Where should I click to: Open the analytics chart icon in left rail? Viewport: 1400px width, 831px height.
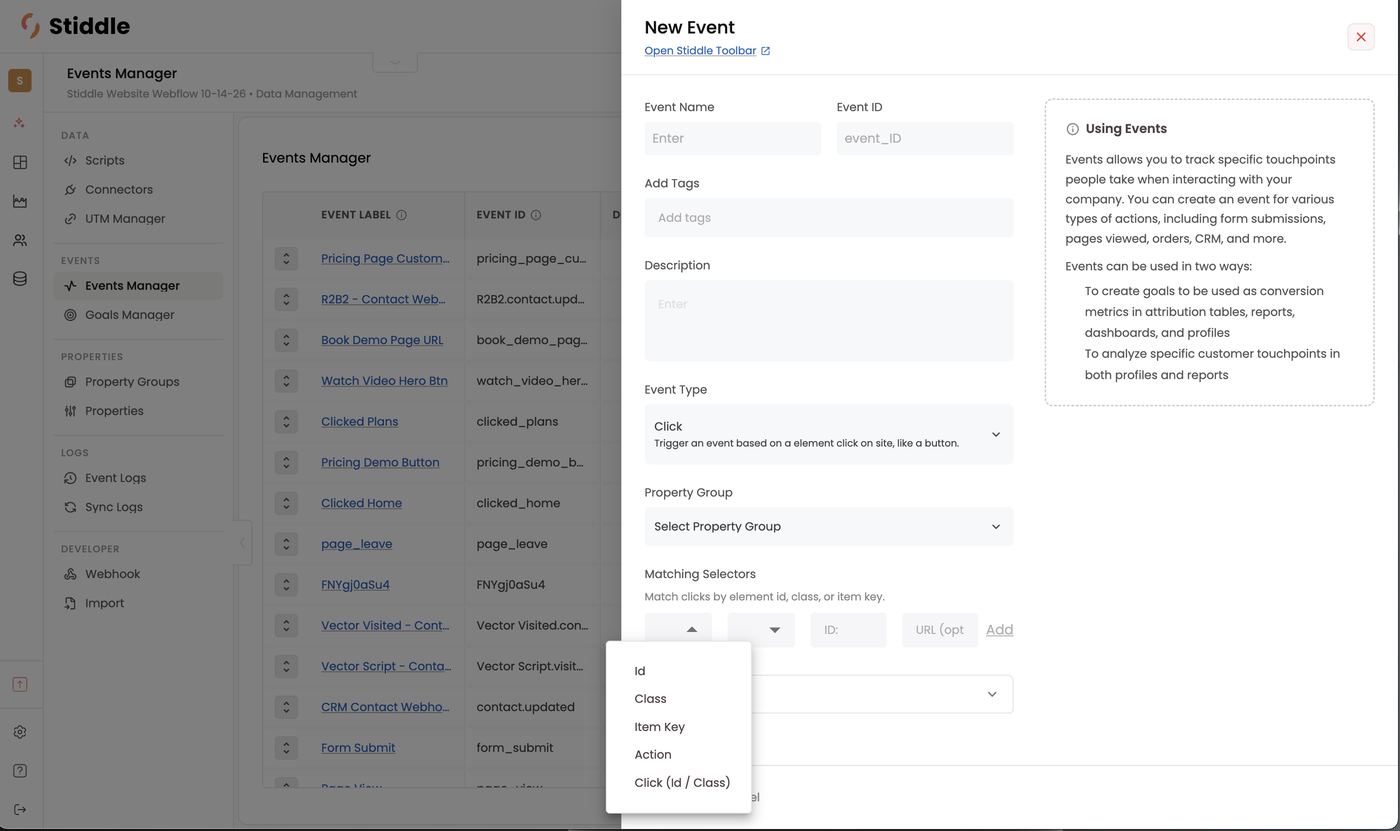coord(20,201)
